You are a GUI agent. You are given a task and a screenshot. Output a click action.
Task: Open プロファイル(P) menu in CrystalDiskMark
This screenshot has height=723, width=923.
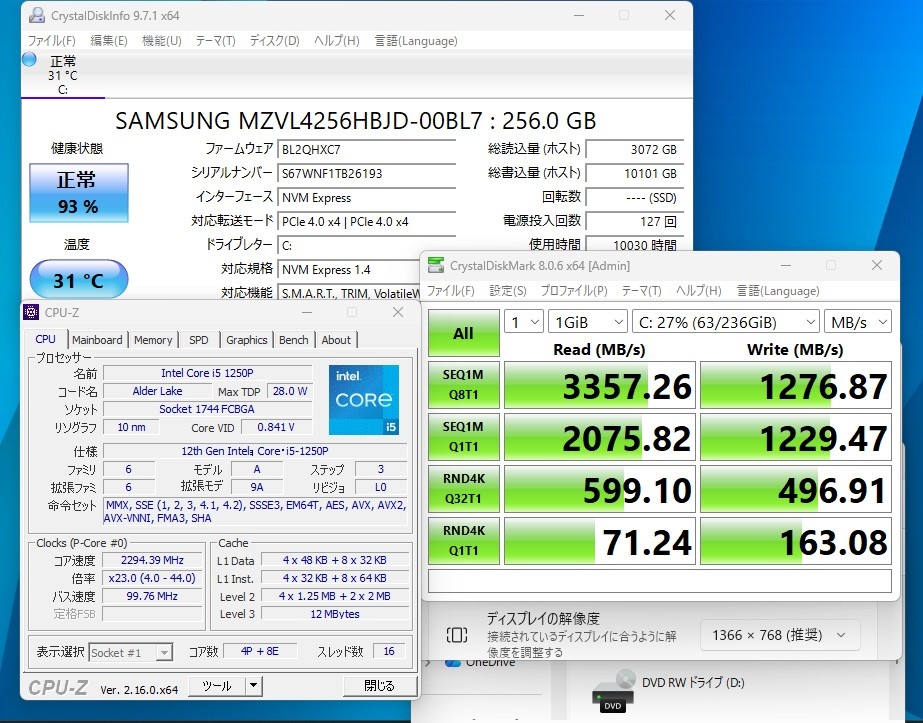(x=574, y=291)
